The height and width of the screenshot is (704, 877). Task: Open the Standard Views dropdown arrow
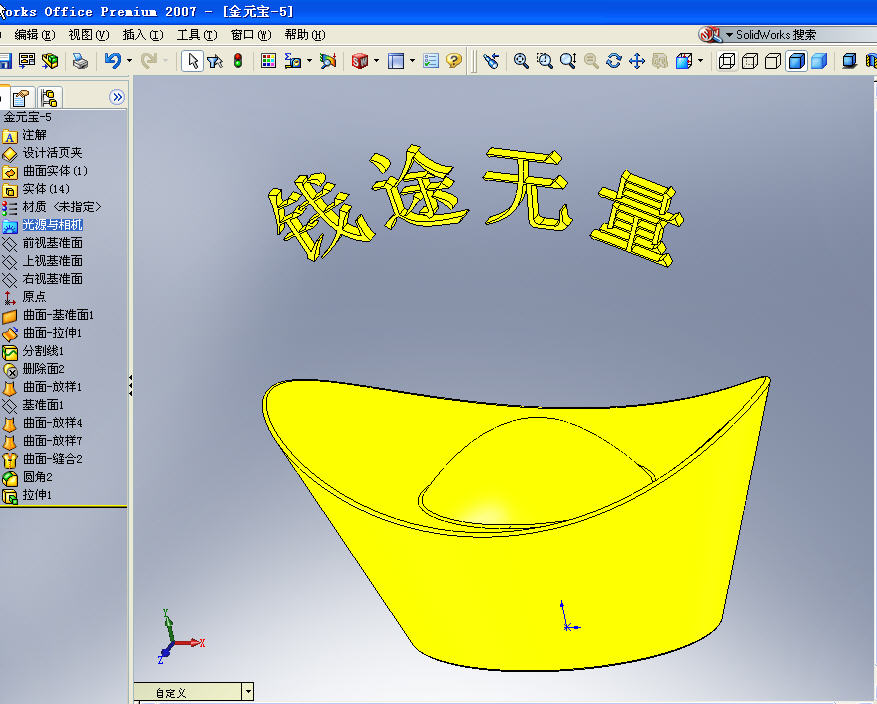(700, 60)
